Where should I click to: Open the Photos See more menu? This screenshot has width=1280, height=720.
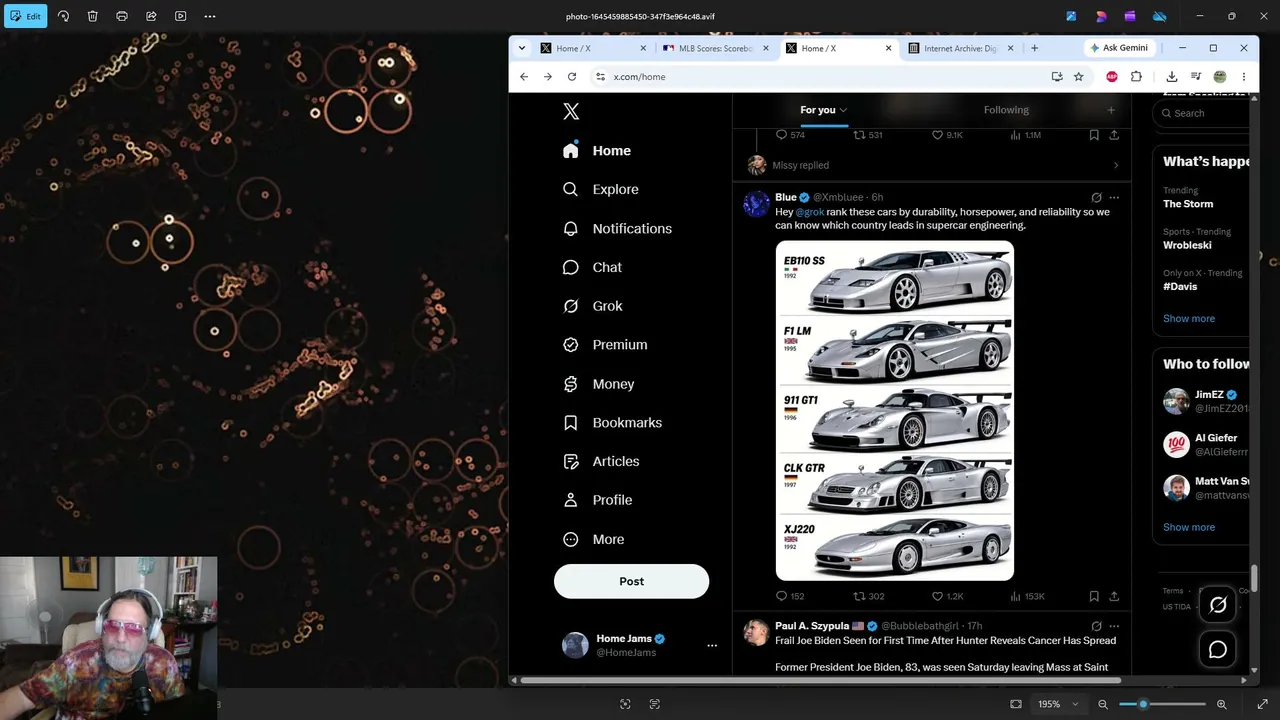click(210, 16)
